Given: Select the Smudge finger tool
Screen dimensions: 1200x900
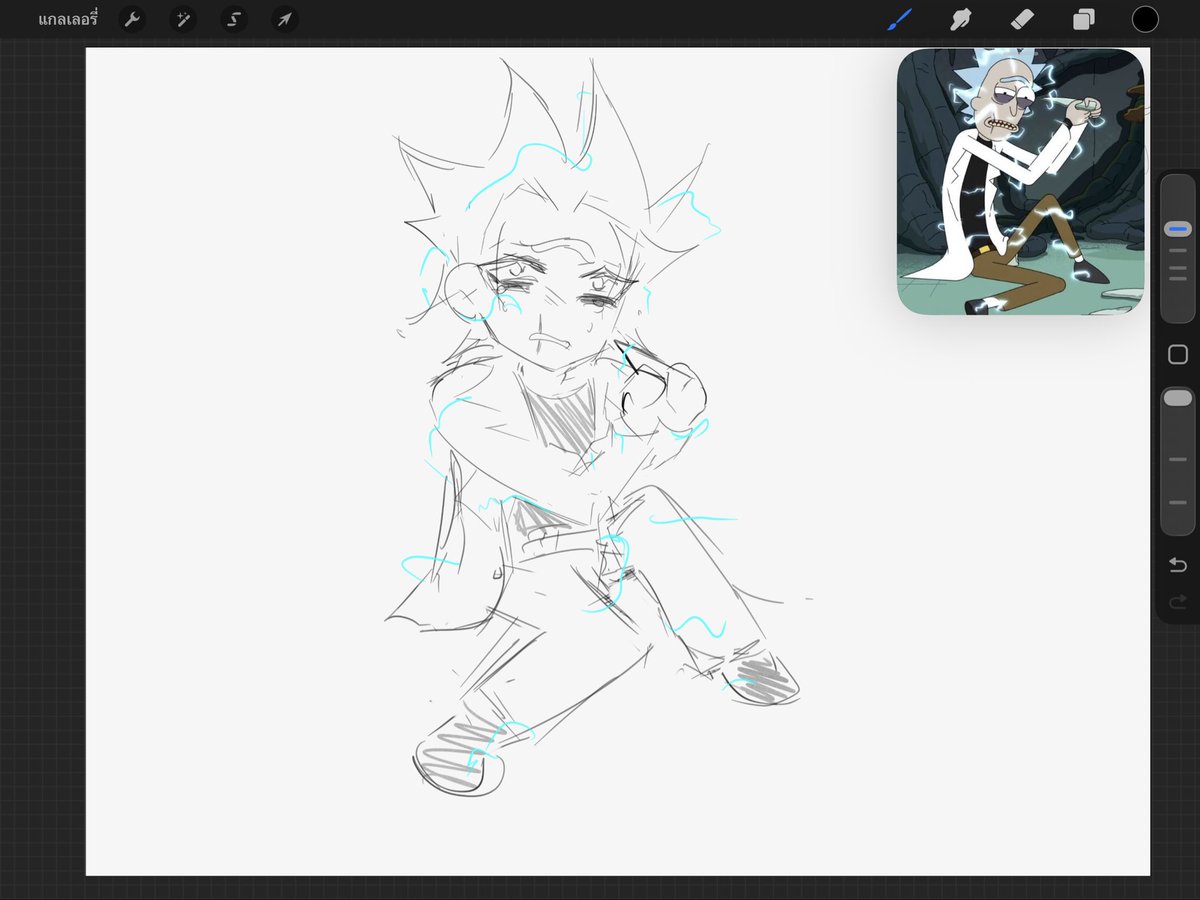Looking at the screenshot, I should [961, 19].
